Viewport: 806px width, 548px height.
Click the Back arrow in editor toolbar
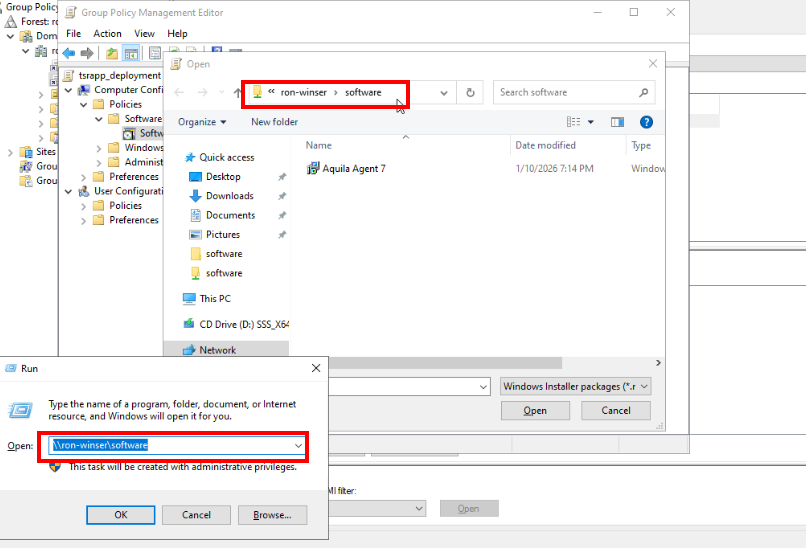(x=68, y=53)
